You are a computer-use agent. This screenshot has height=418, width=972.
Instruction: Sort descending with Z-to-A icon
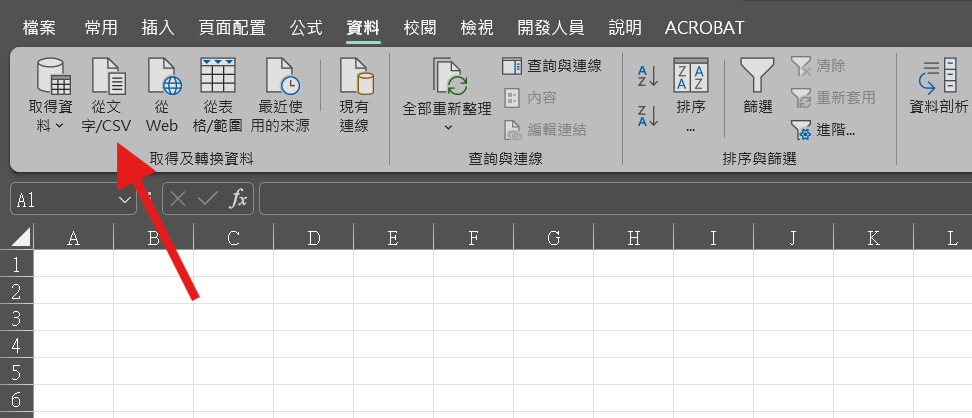click(648, 115)
